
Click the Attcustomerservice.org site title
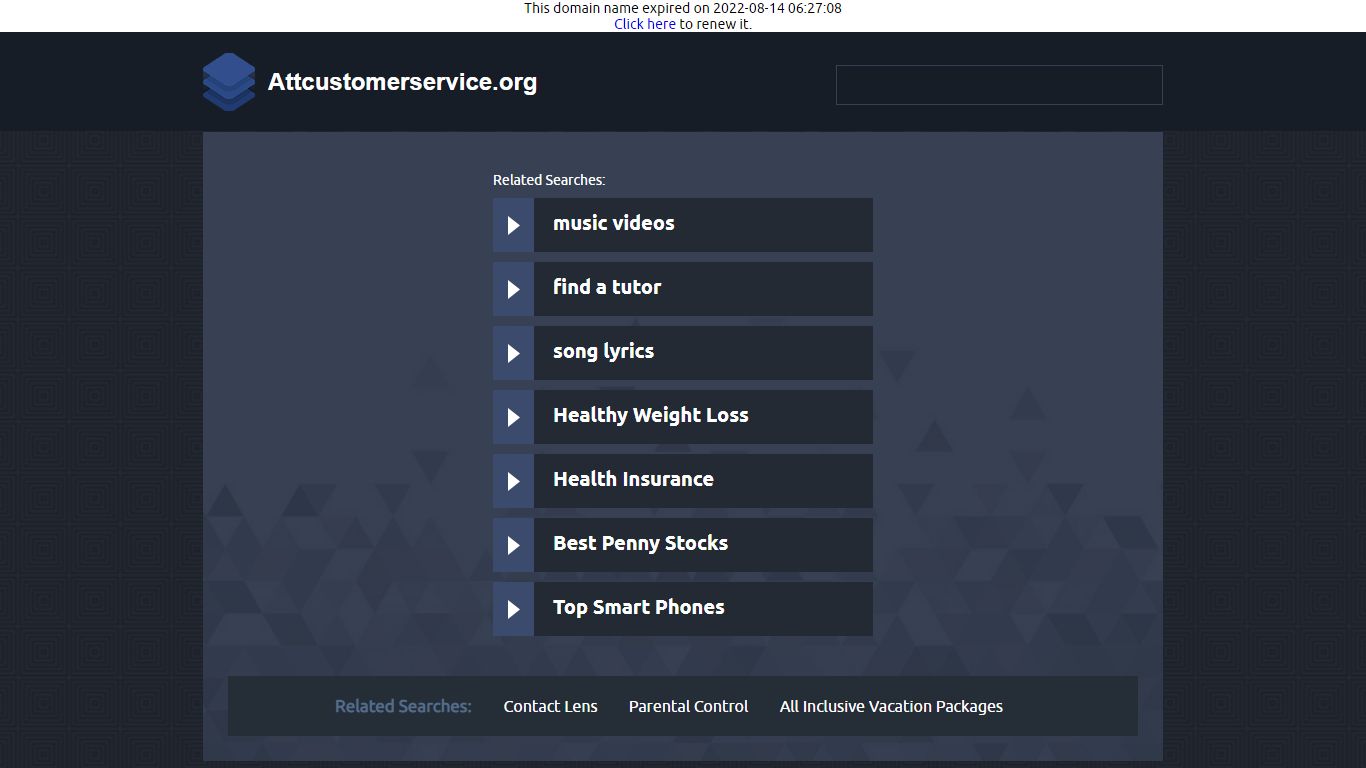click(x=402, y=82)
